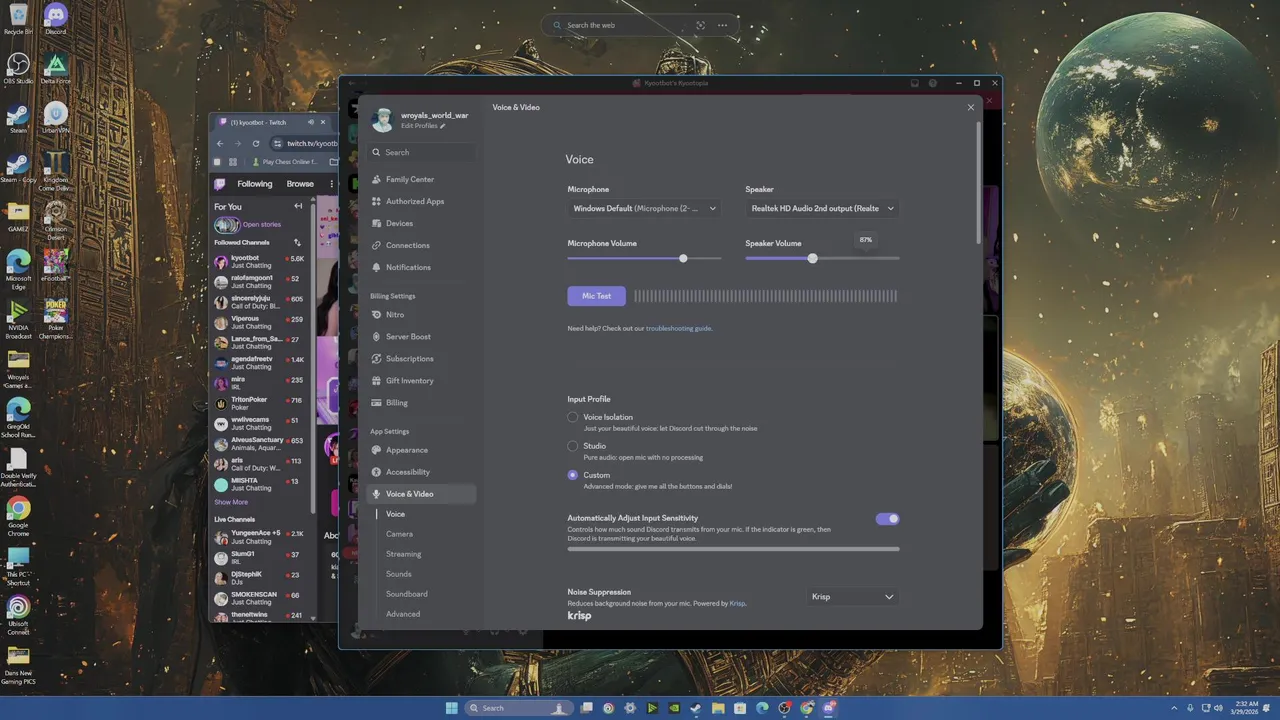The height and width of the screenshot is (720, 1280).
Task: Mute the Twitch browser tab audio icon
Action: (x=311, y=122)
